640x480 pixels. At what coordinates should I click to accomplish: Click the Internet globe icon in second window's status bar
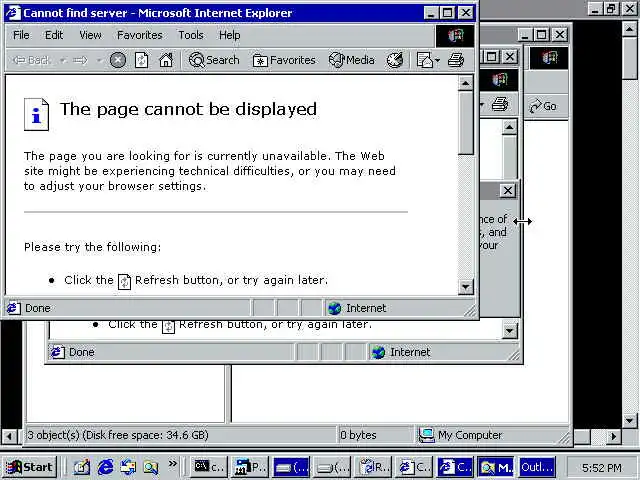tap(378, 352)
